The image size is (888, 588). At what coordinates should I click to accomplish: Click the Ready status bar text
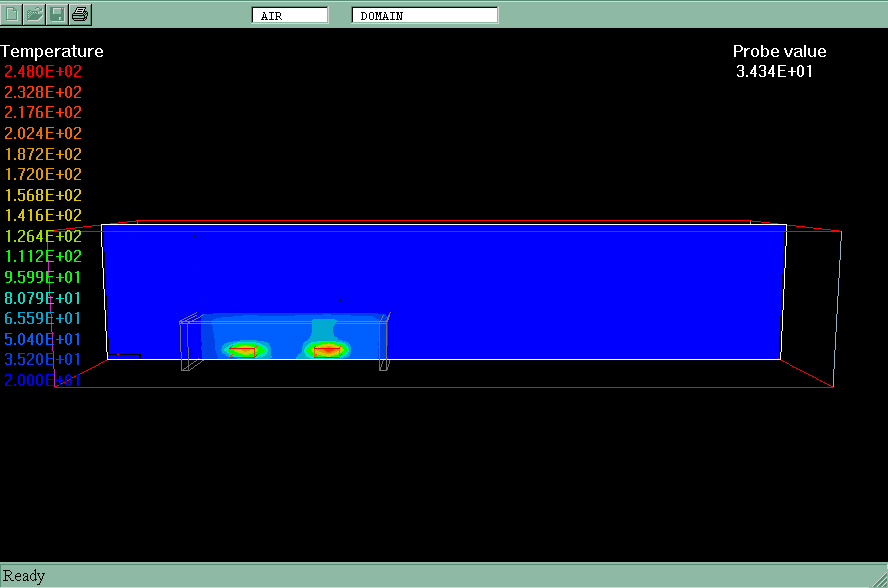[x=24, y=576]
